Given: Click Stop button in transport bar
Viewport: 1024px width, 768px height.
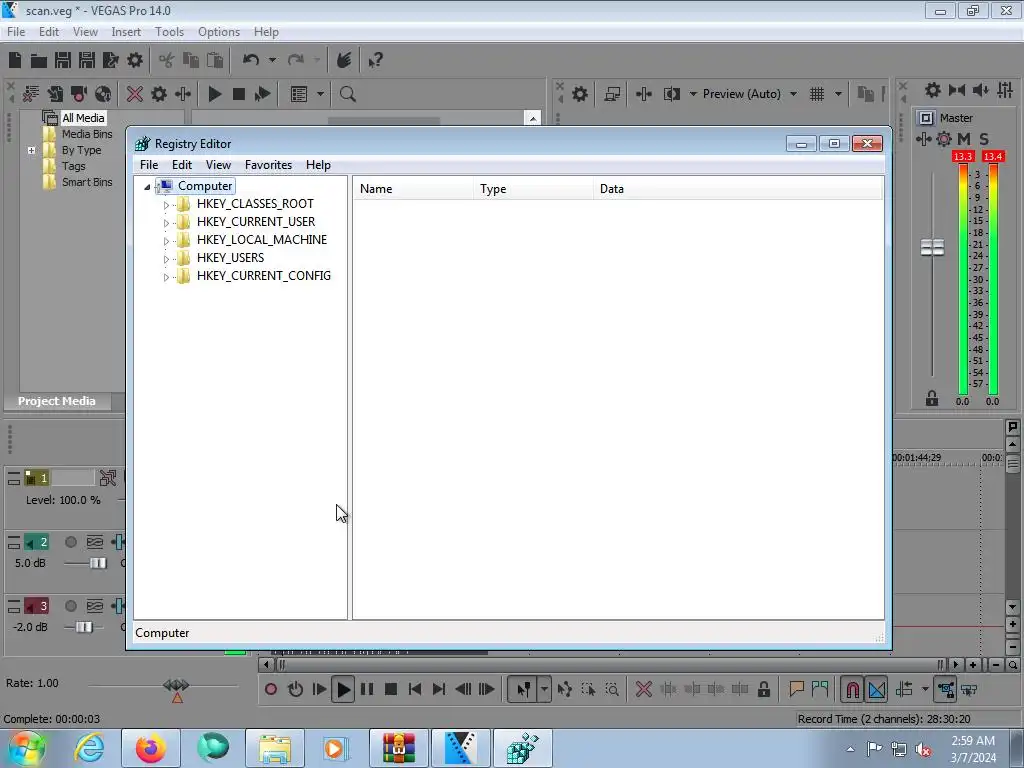Looking at the screenshot, I should point(391,689).
